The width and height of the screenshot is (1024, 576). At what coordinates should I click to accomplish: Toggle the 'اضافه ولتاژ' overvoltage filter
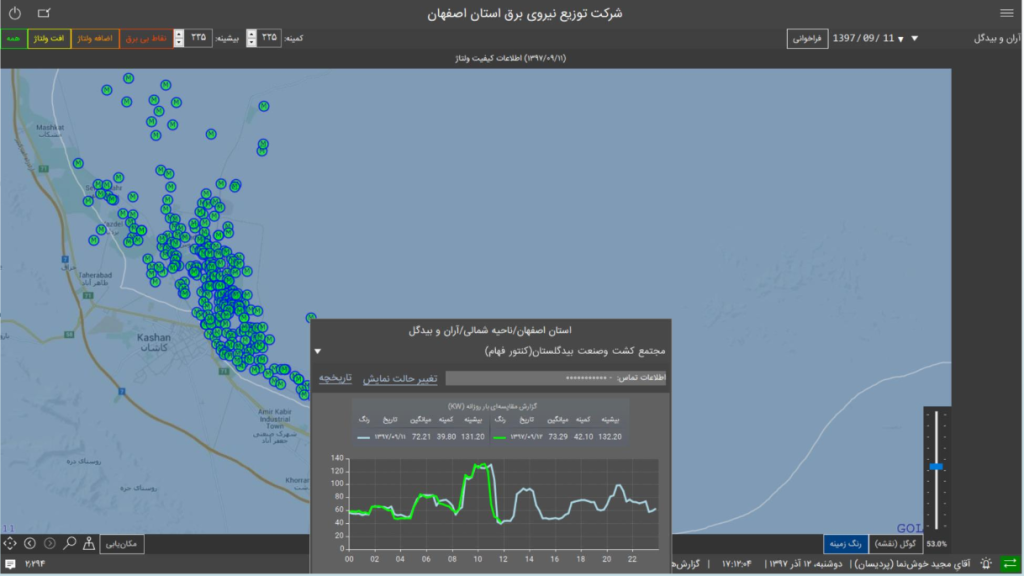[95, 38]
